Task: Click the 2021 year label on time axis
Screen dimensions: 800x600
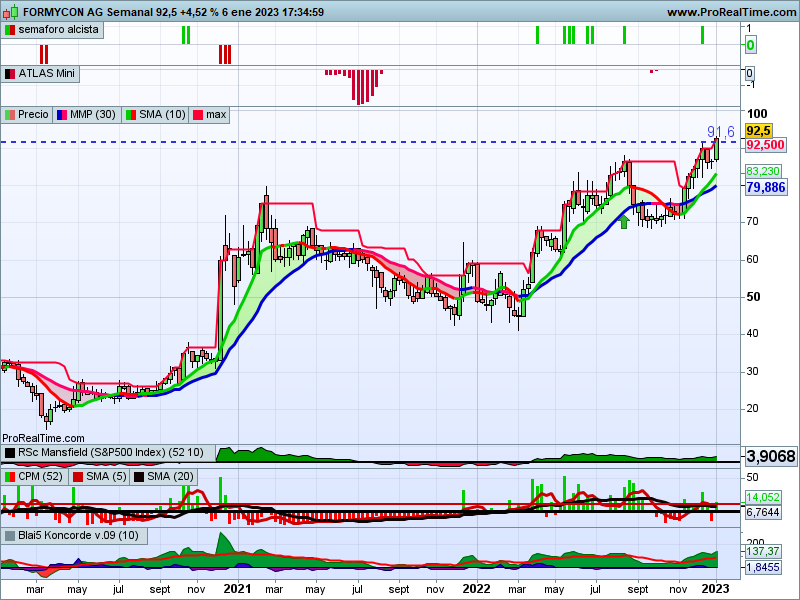Action: click(x=237, y=588)
